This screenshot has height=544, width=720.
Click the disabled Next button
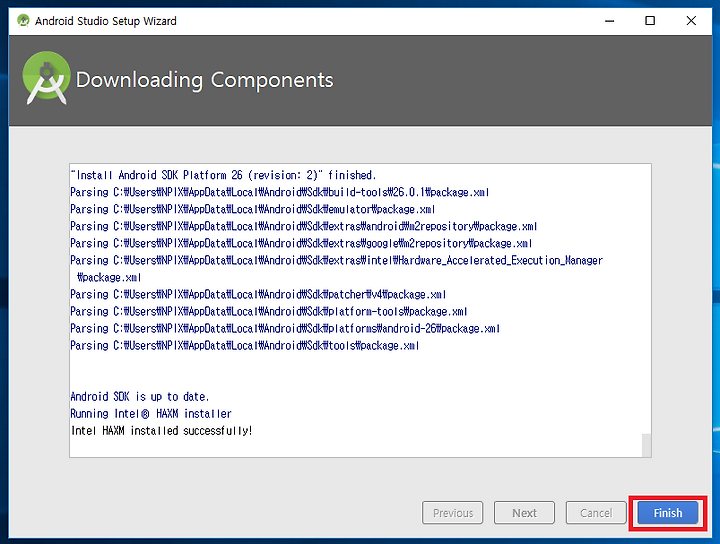(524, 513)
